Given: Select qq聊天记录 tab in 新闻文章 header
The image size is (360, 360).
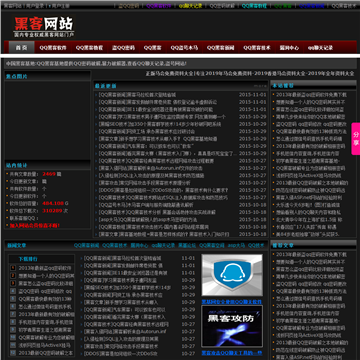Looking at the screenshot, I should point(163,245).
